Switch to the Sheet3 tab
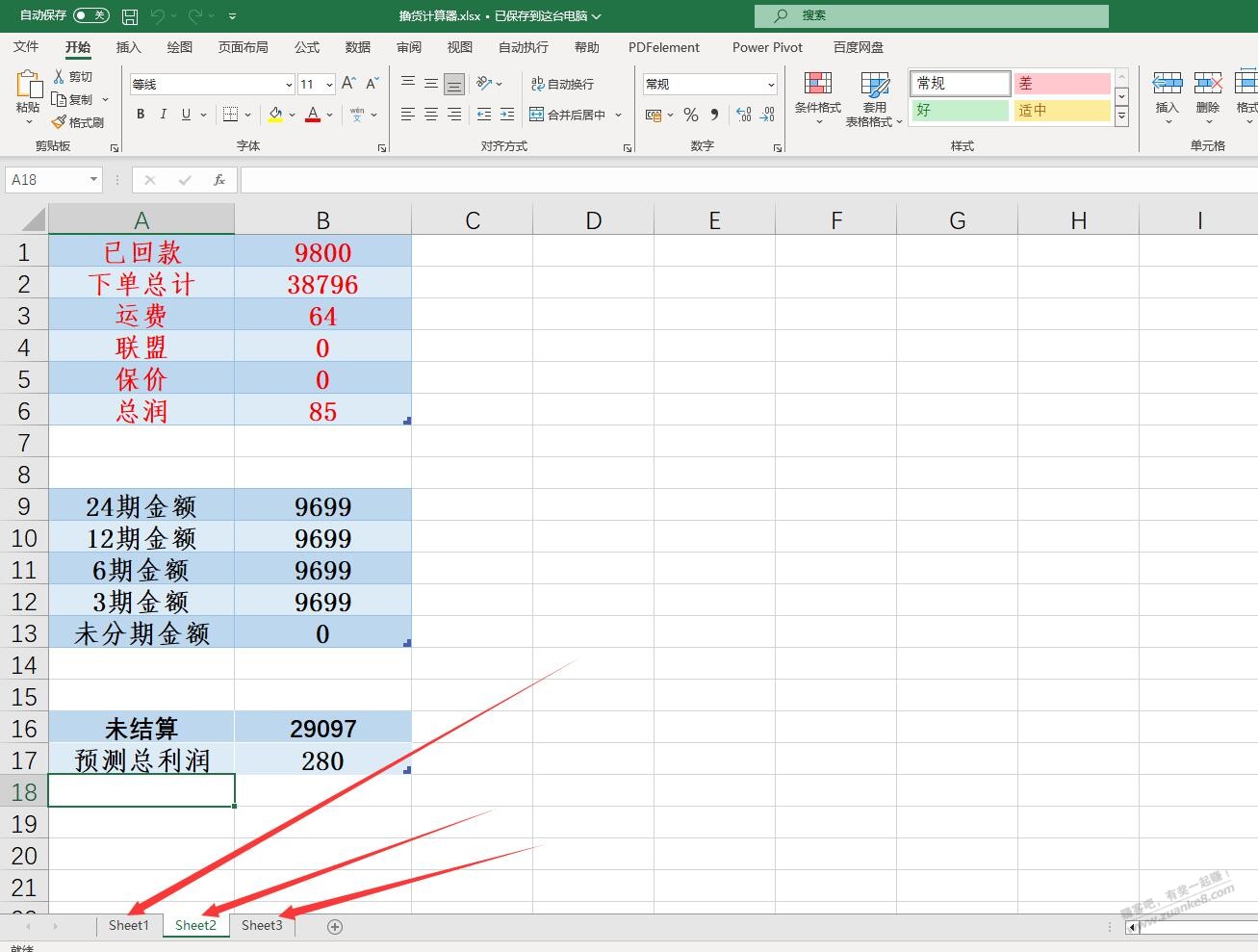The width and height of the screenshot is (1258, 952). point(262,925)
